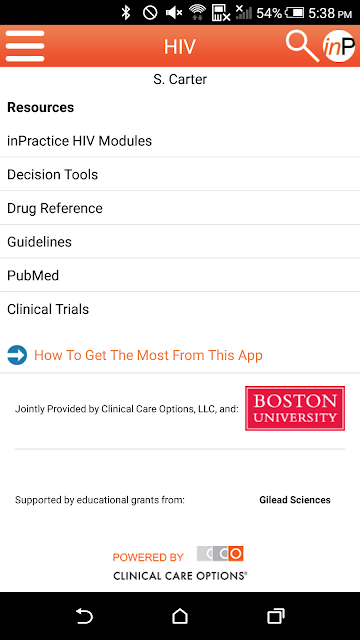Select Decision Tools from resources
Screen dimensions: 360x640
point(180,174)
